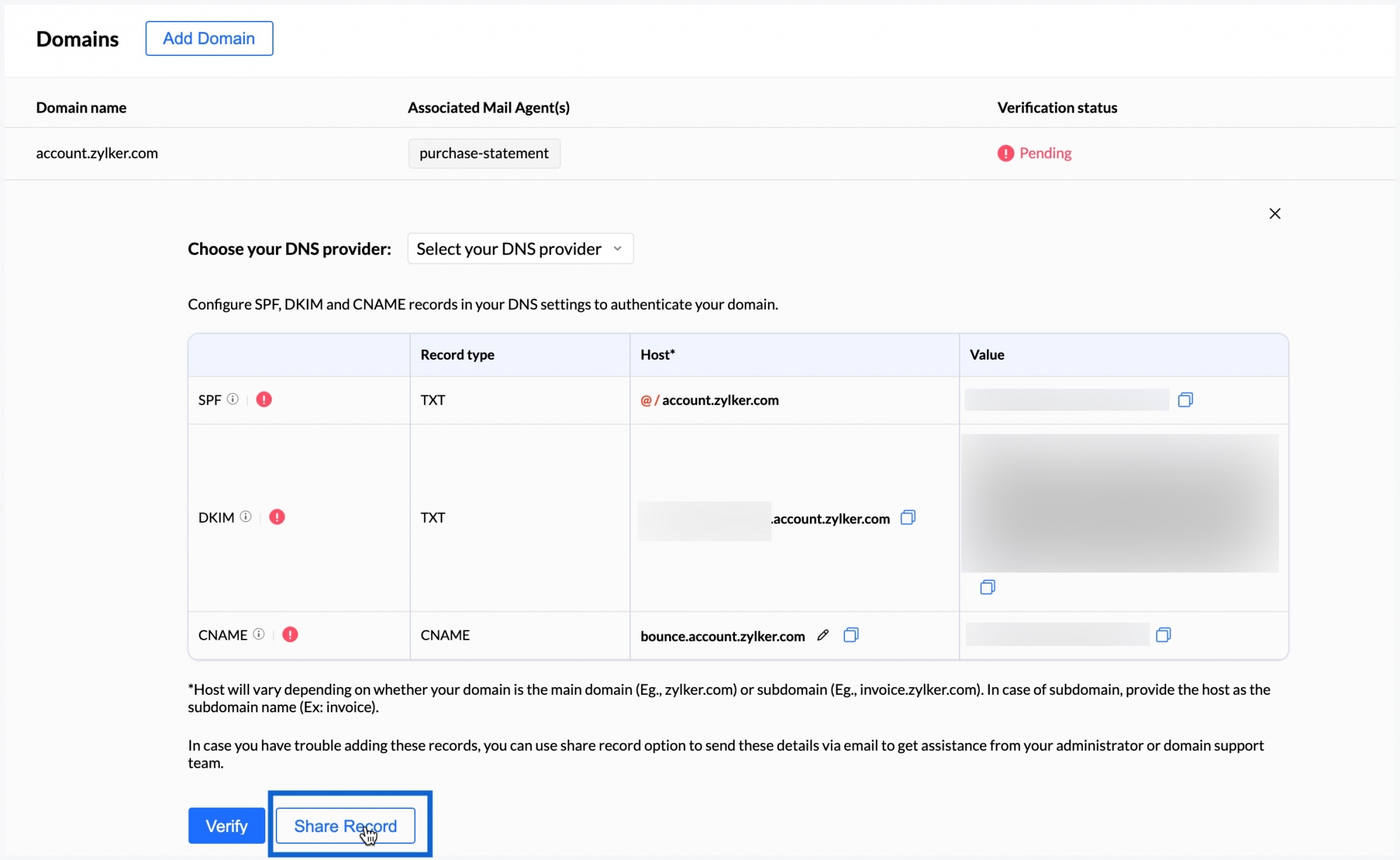Click the SPF red error indicator
The width and height of the screenshot is (1400, 860).
(x=264, y=399)
